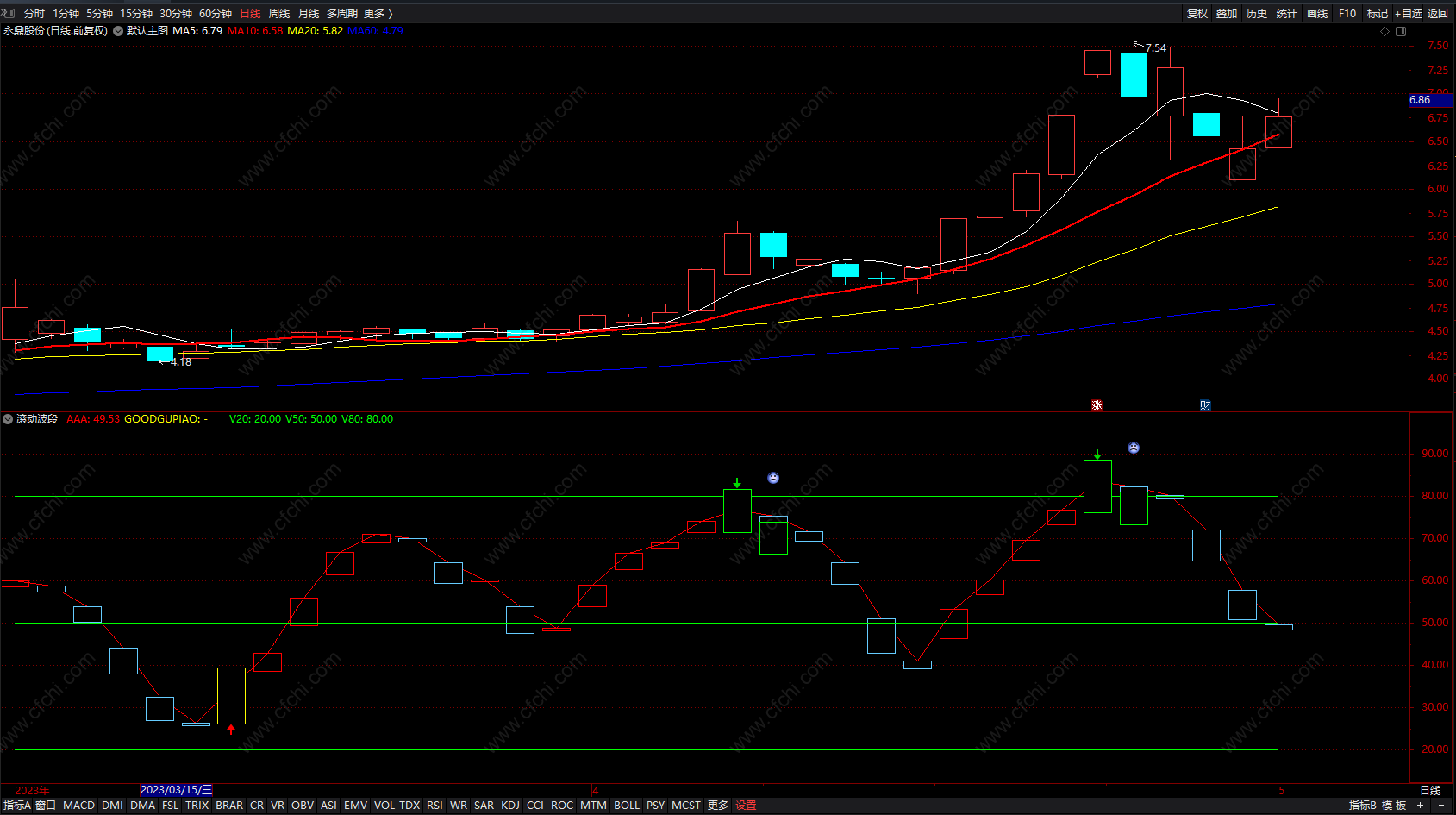This screenshot has height=815, width=1456.
Task: Select the 5分钟 period
Action: (x=99, y=13)
